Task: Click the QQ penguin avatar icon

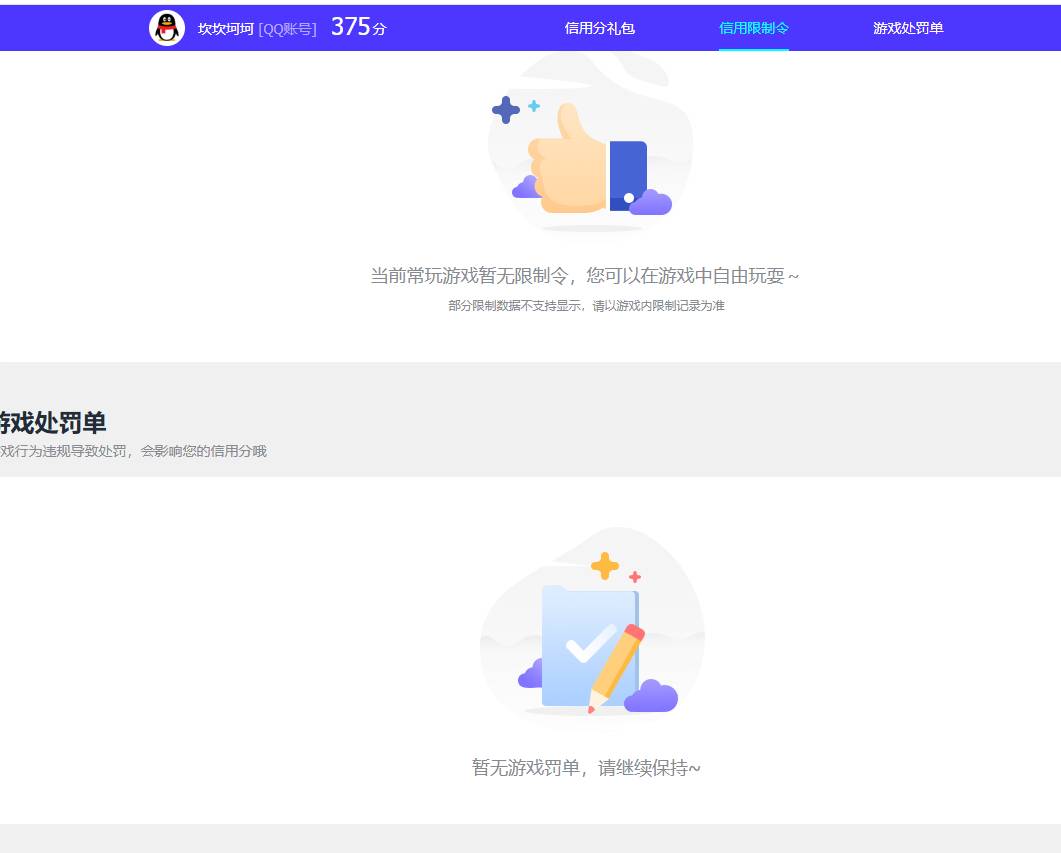Action: tap(166, 27)
